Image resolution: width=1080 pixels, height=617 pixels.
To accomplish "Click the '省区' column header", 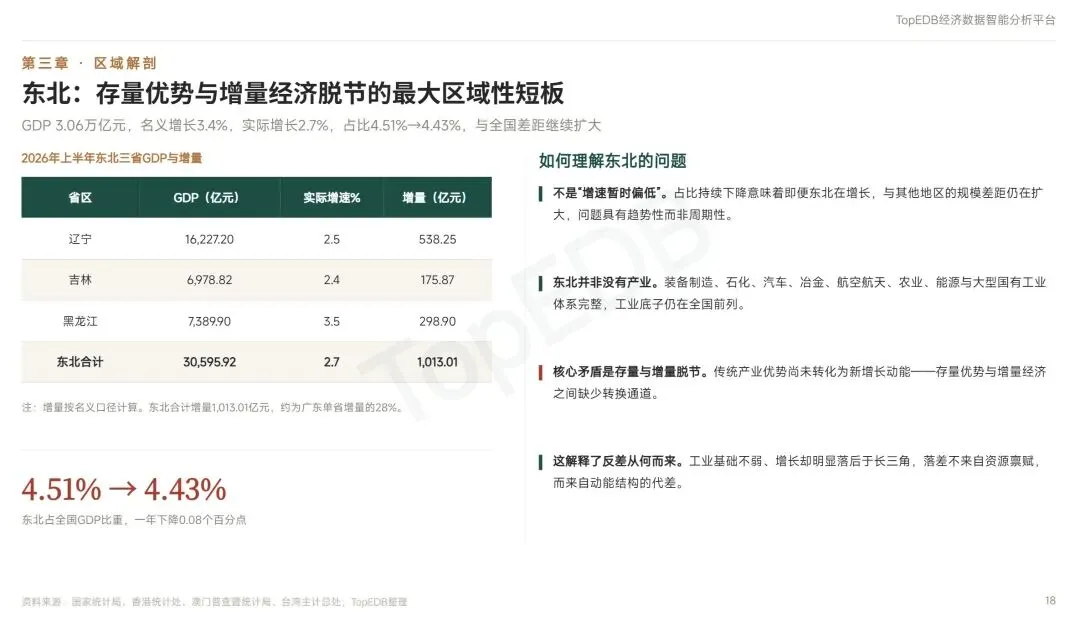I will point(80,198).
